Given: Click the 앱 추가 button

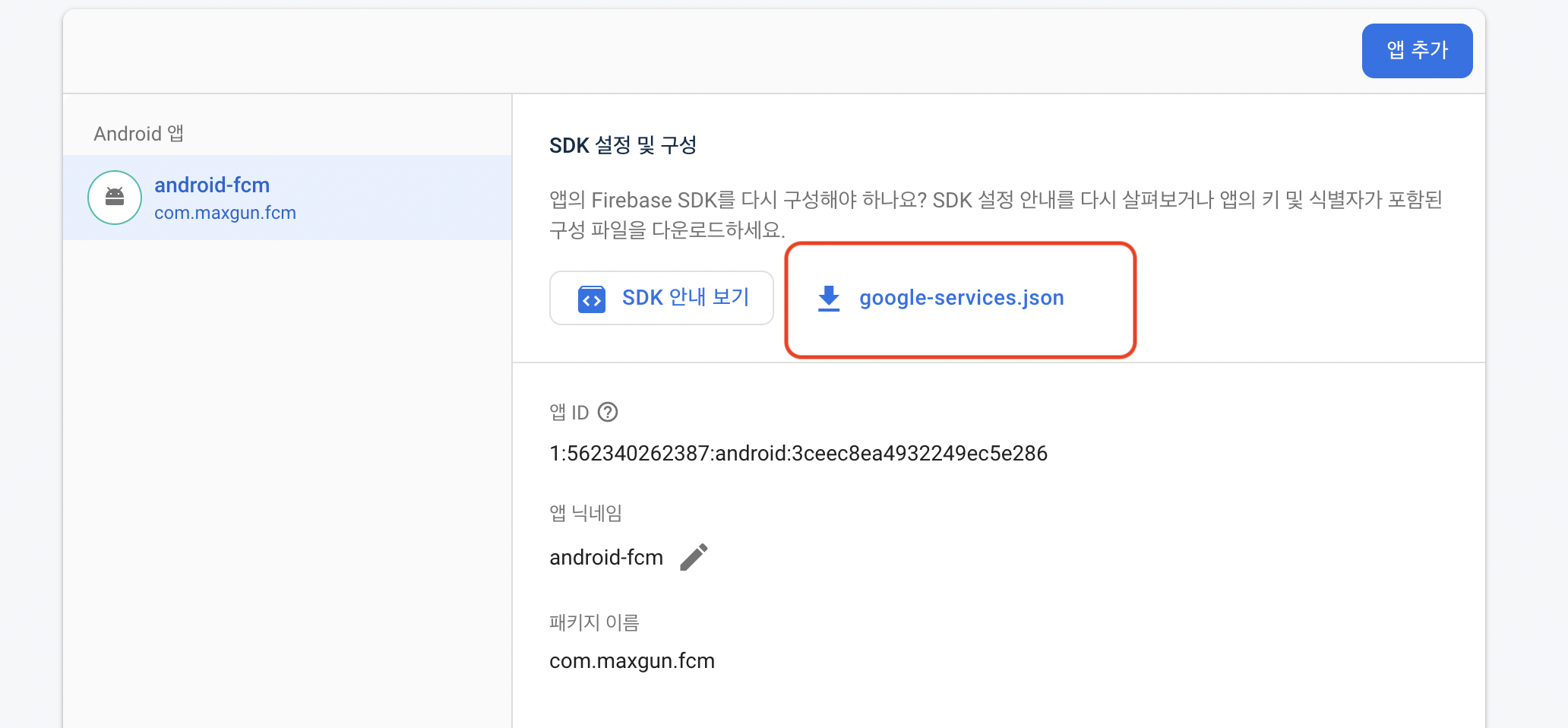Looking at the screenshot, I should point(1417,51).
